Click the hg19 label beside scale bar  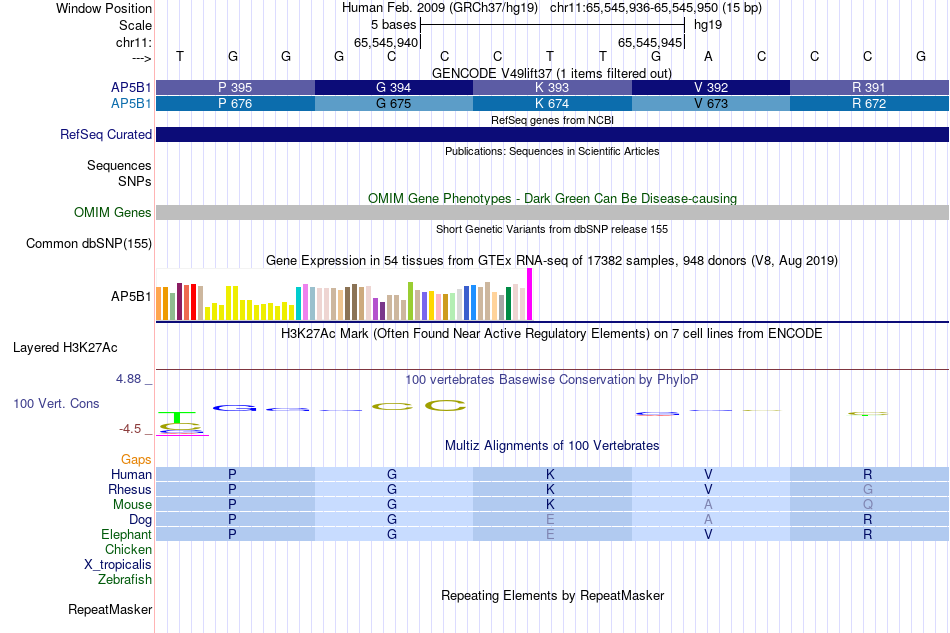point(708,25)
